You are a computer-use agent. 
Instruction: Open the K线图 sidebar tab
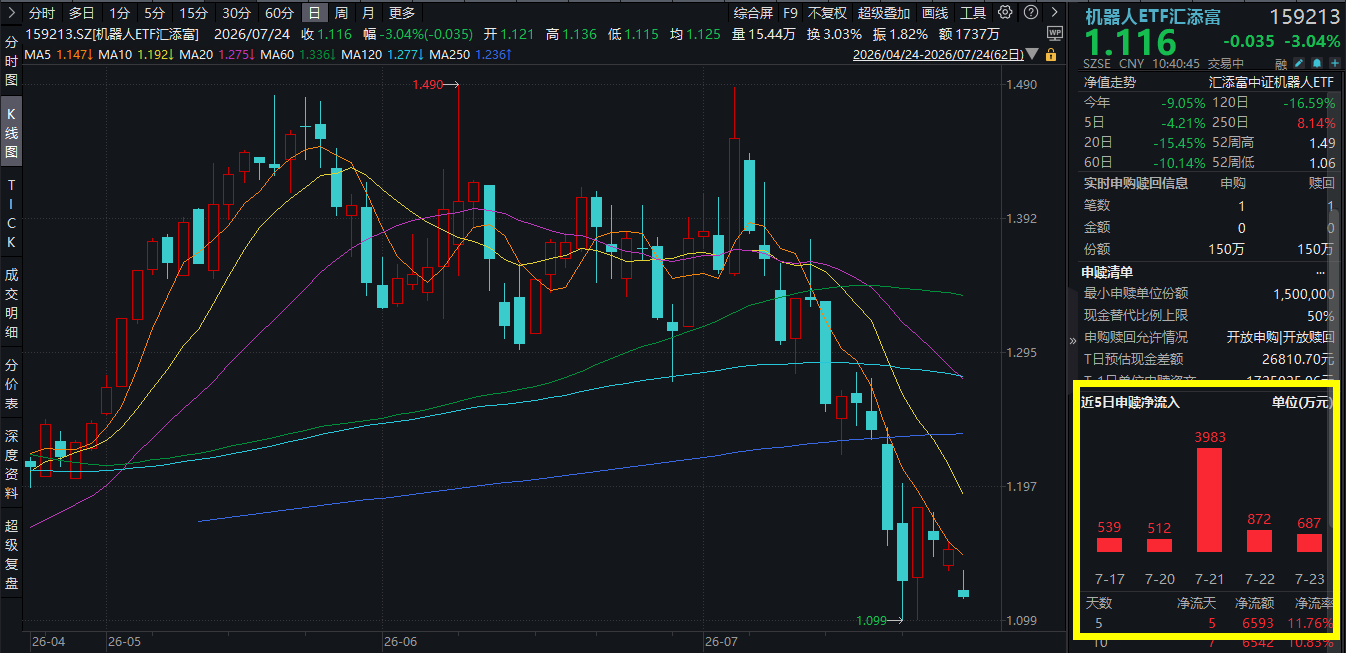point(11,130)
